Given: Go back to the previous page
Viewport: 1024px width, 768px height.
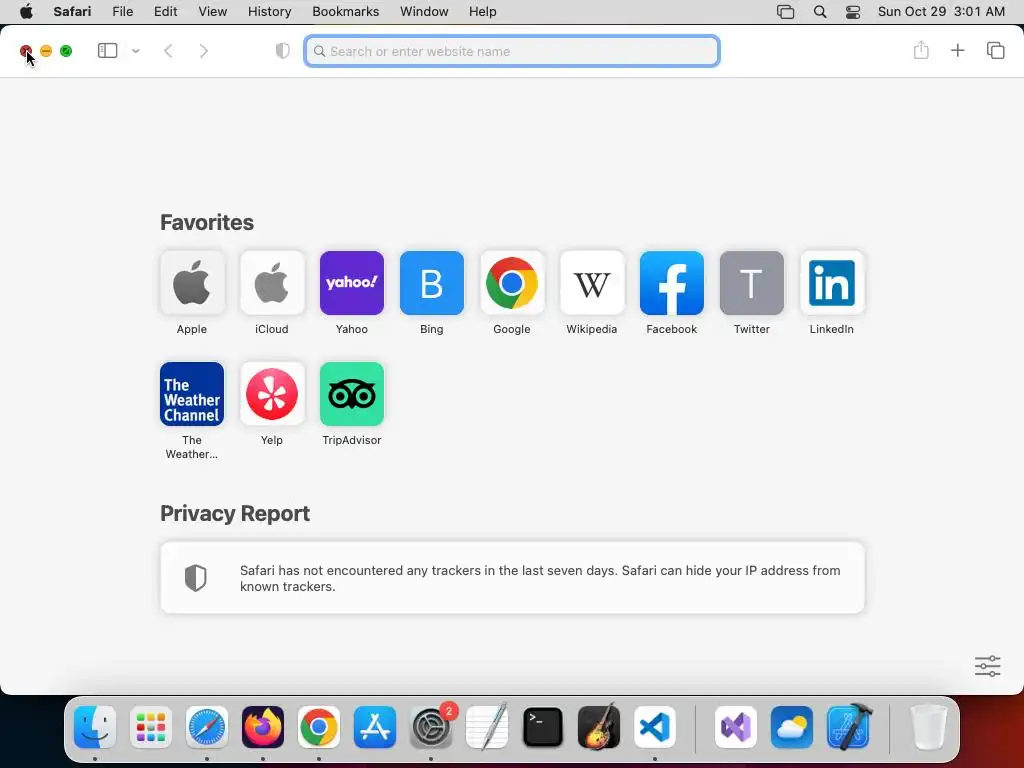Looking at the screenshot, I should (168, 51).
